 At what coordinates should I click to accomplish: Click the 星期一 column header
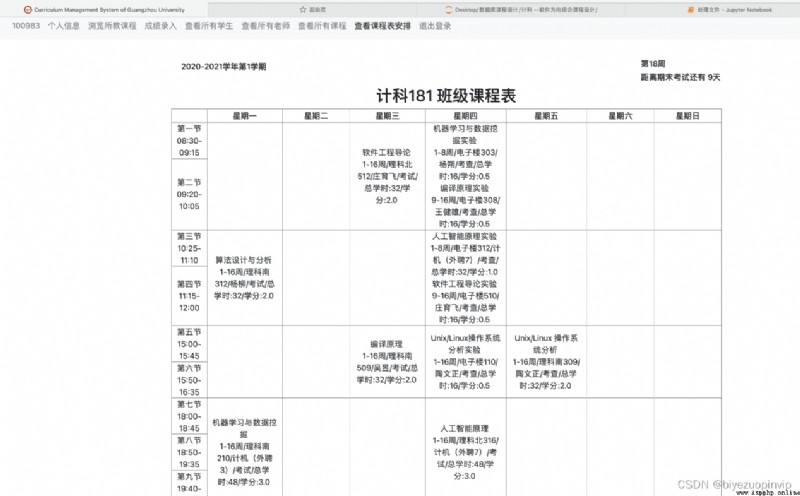click(245, 116)
